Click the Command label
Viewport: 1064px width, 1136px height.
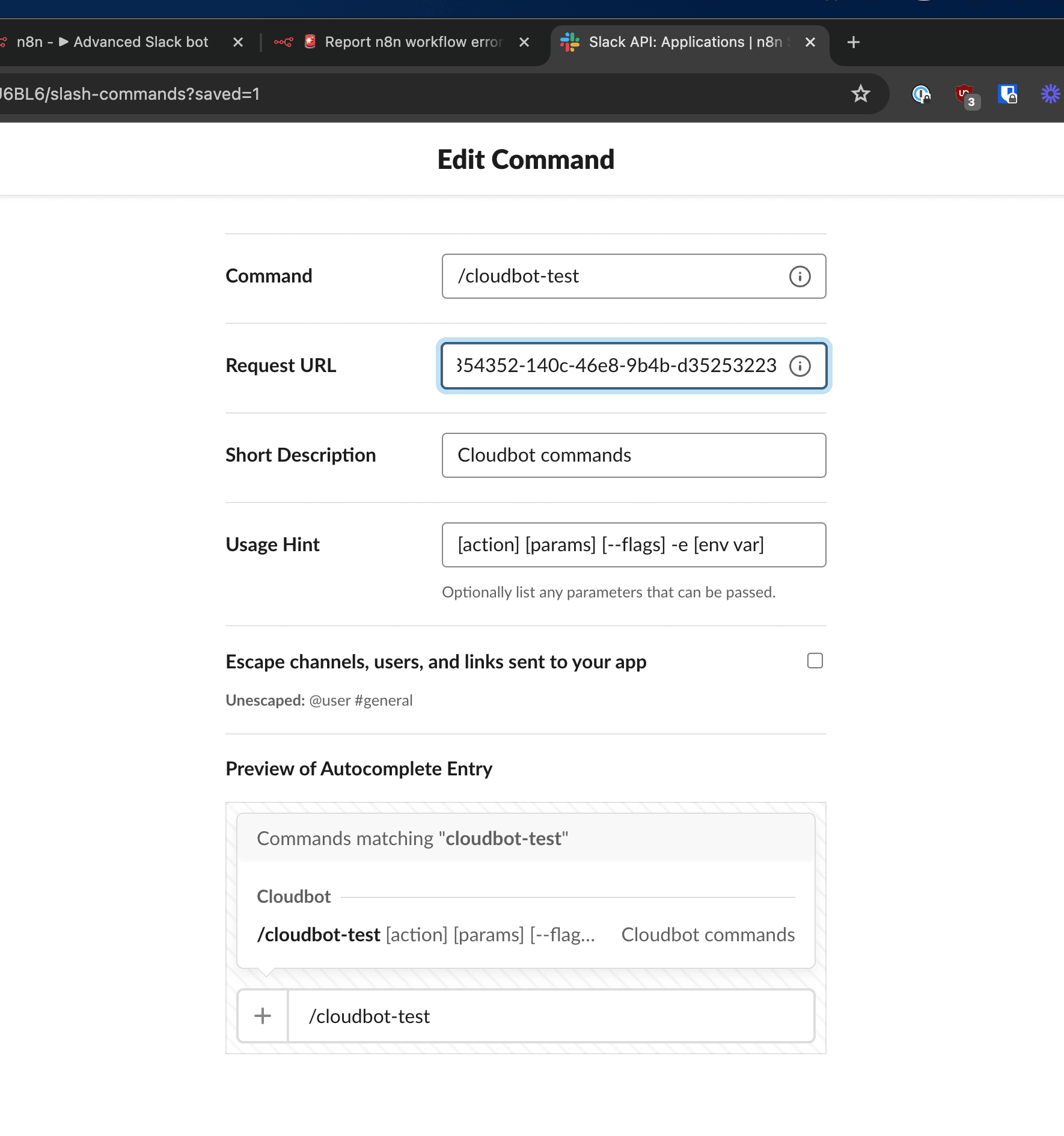[269, 276]
